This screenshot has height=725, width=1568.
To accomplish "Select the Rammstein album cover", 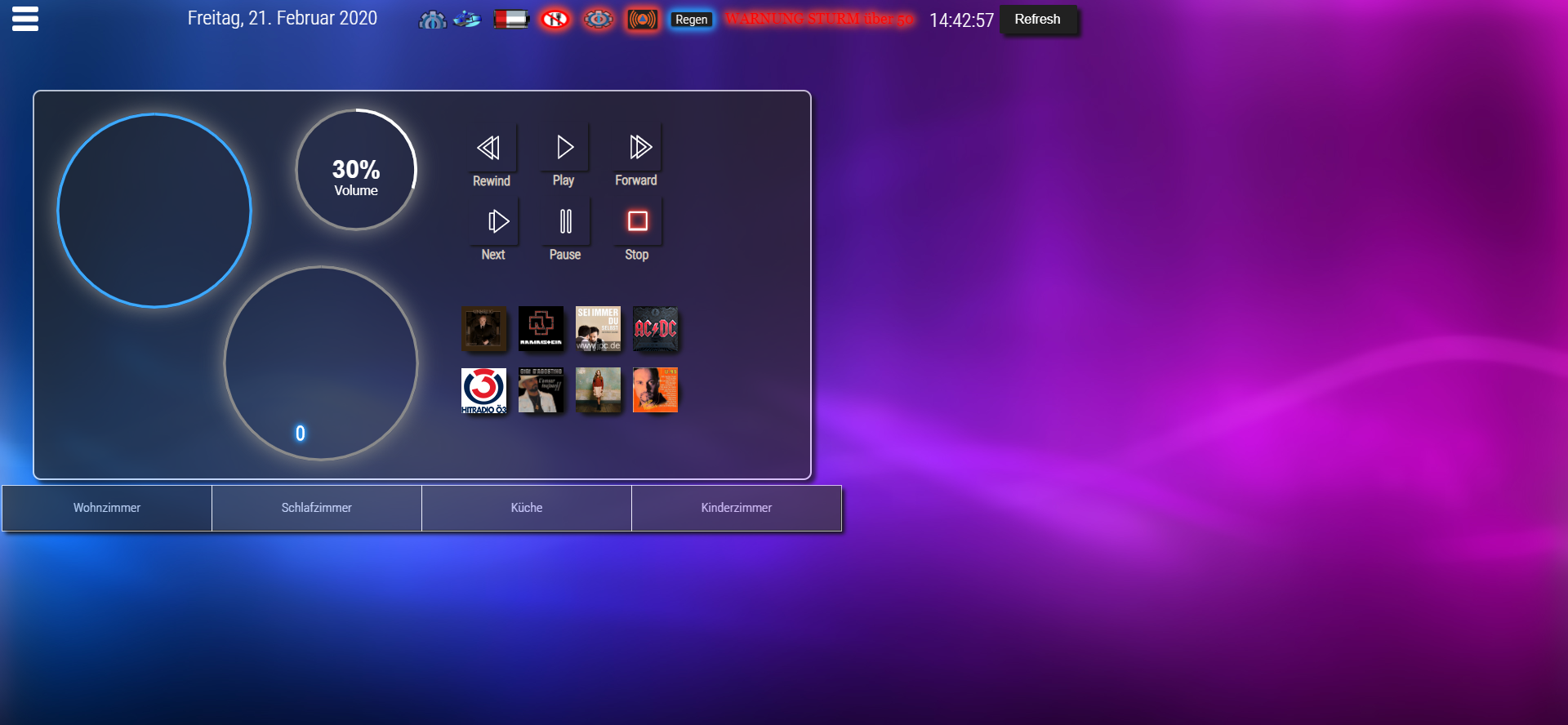I will (x=541, y=328).
